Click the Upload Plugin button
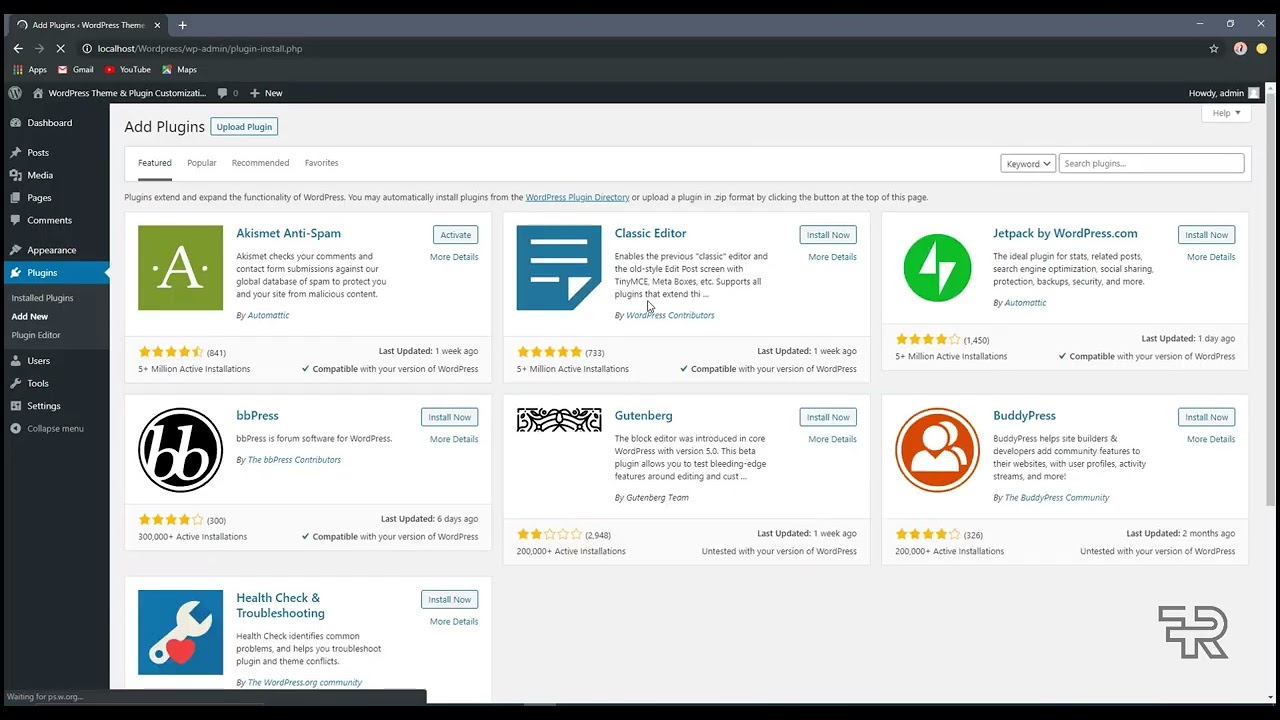Image resolution: width=1280 pixels, height=720 pixels. tap(244, 127)
